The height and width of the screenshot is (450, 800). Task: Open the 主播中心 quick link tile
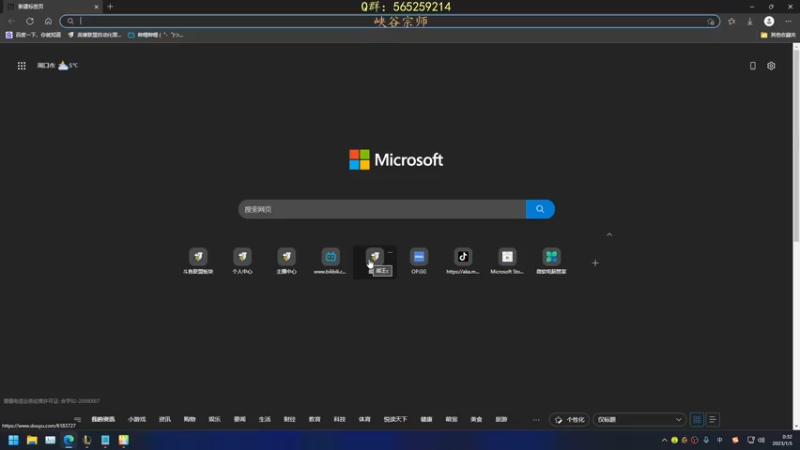[286, 261]
